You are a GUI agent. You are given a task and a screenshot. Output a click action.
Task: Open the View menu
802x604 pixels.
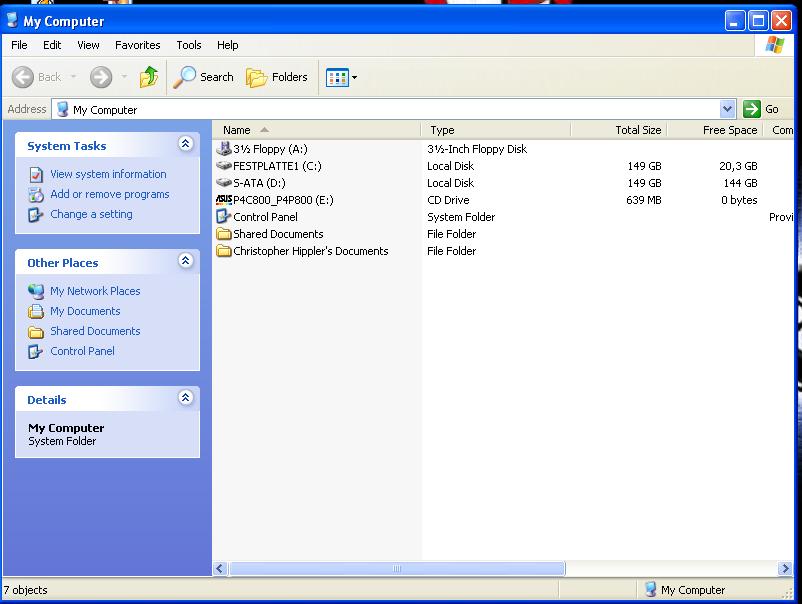coord(88,45)
